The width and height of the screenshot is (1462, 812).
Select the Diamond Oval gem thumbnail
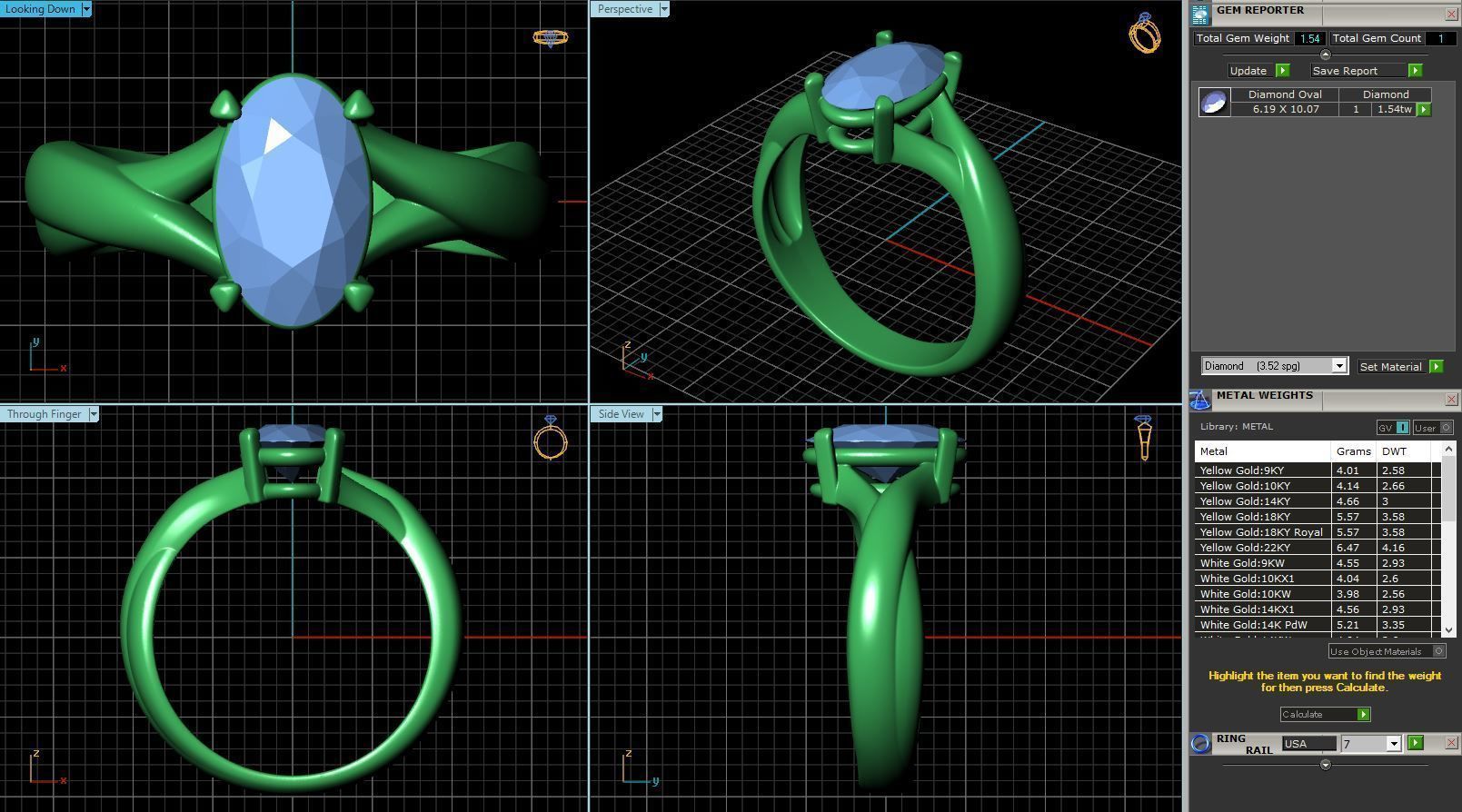(1214, 103)
